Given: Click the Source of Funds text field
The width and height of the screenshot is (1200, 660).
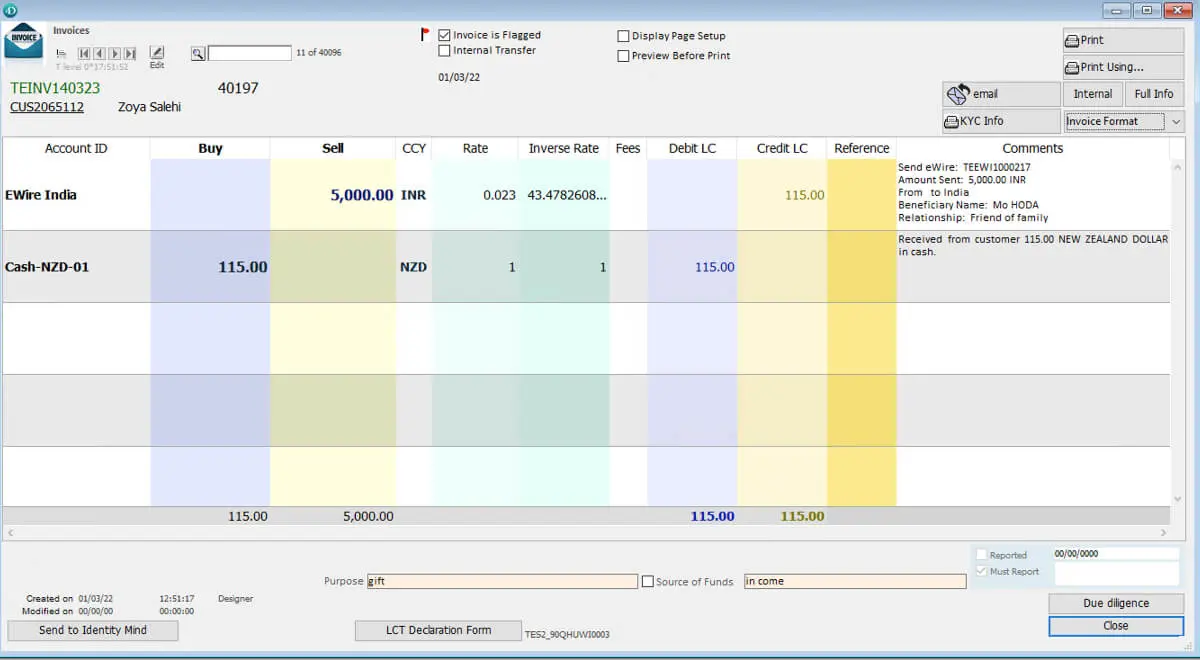Looking at the screenshot, I should [855, 581].
